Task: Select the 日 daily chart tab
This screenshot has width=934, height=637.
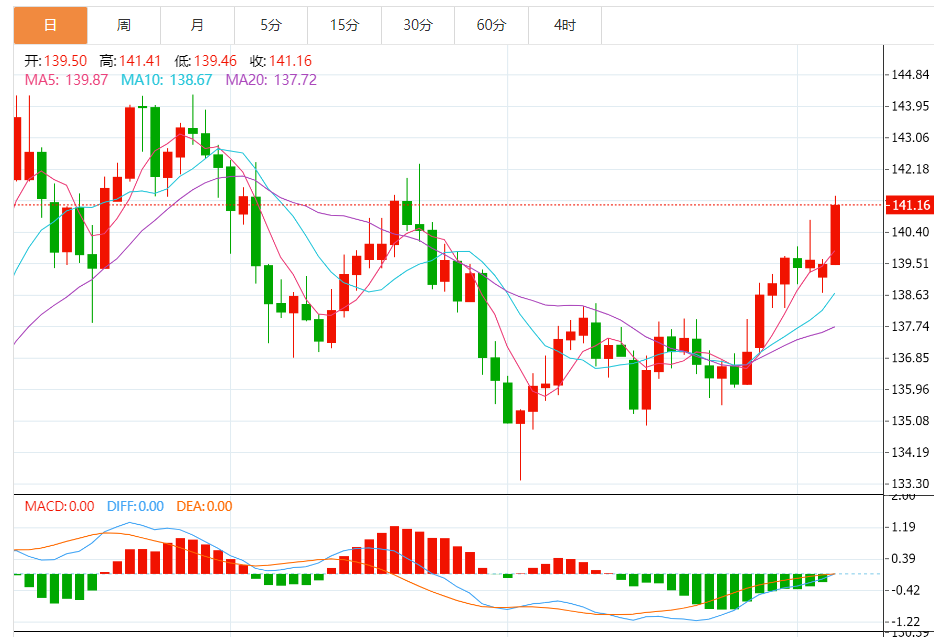Action: (51, 25)
